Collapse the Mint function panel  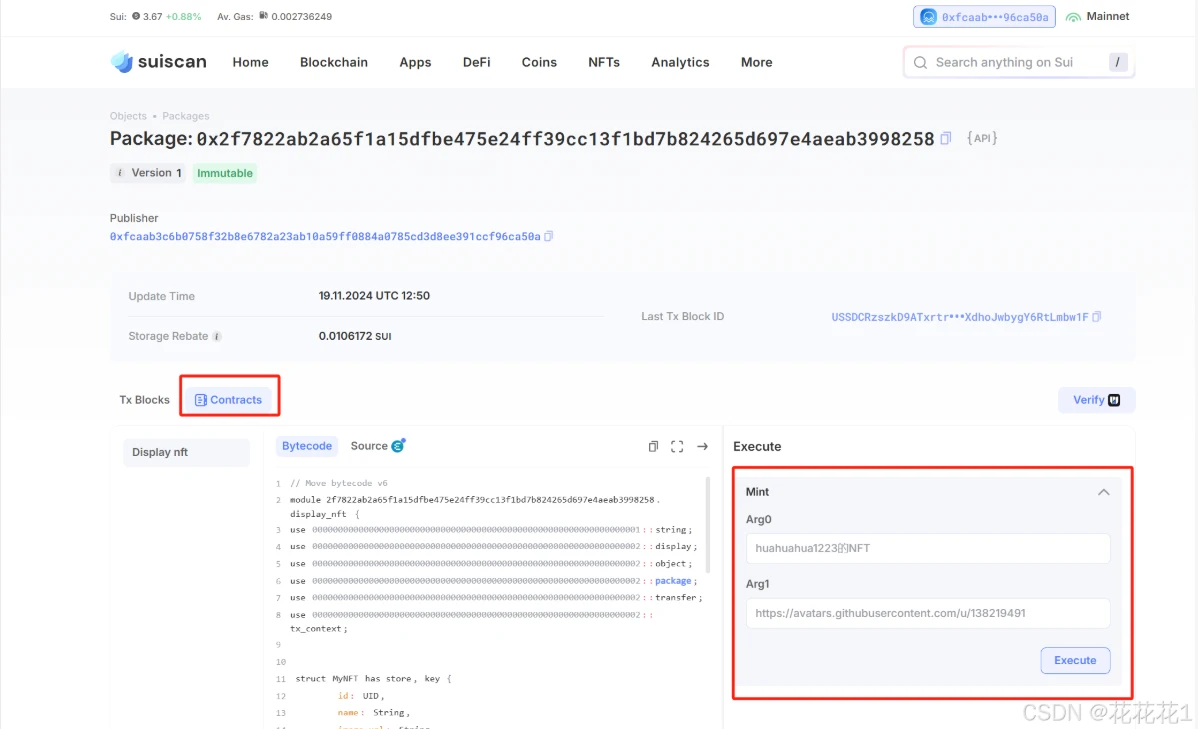(1103, 492)
